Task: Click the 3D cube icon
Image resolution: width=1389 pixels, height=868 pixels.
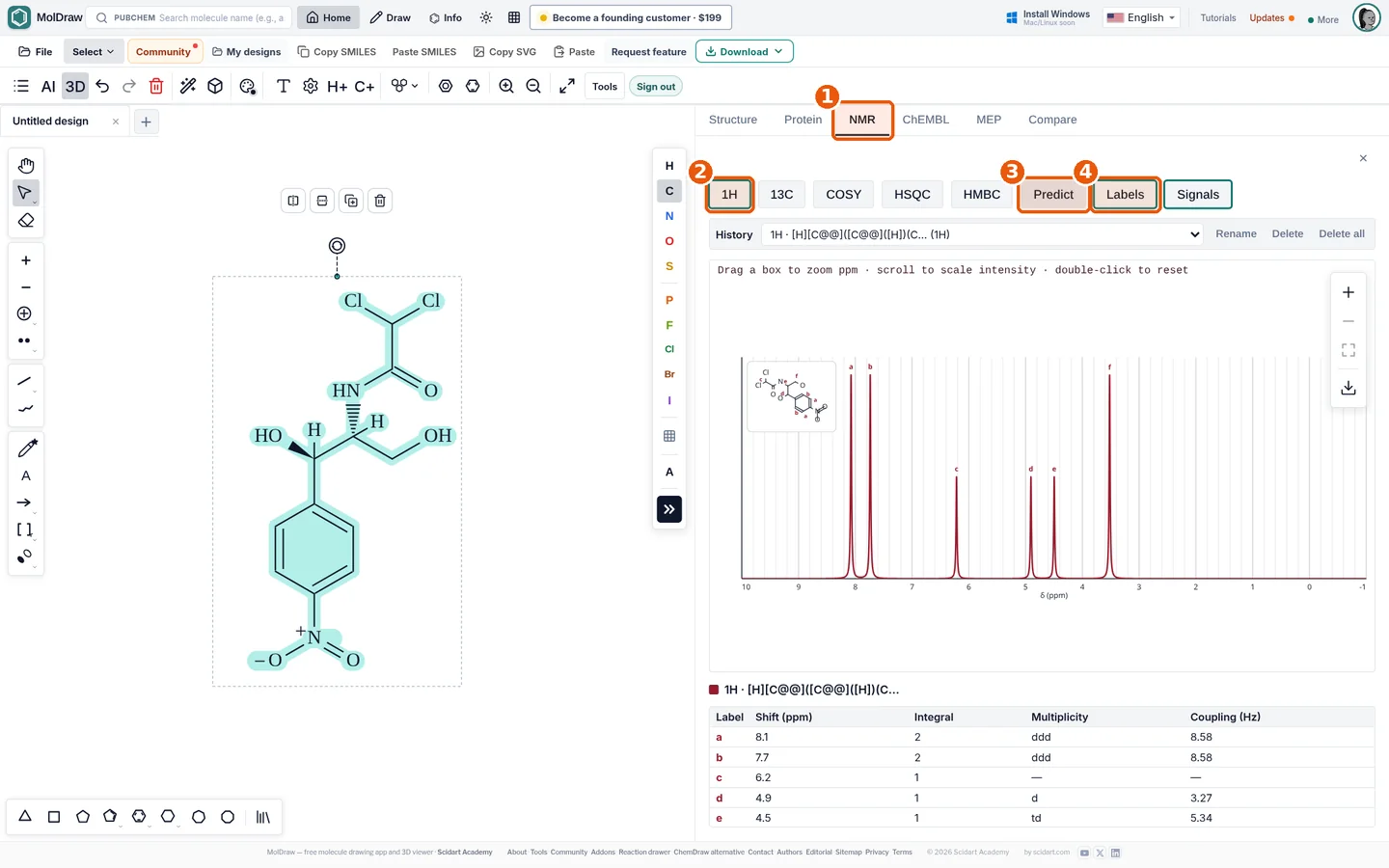Action: tap(215, 86)
